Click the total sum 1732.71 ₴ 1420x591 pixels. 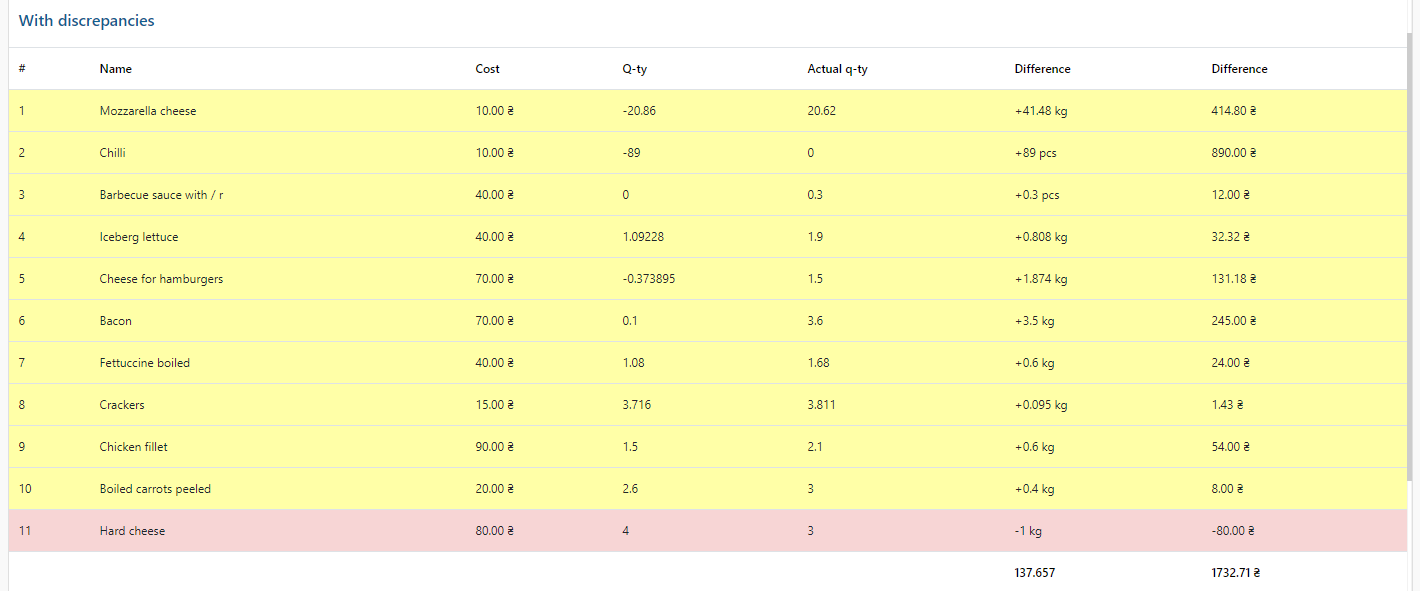point(1235,573)
